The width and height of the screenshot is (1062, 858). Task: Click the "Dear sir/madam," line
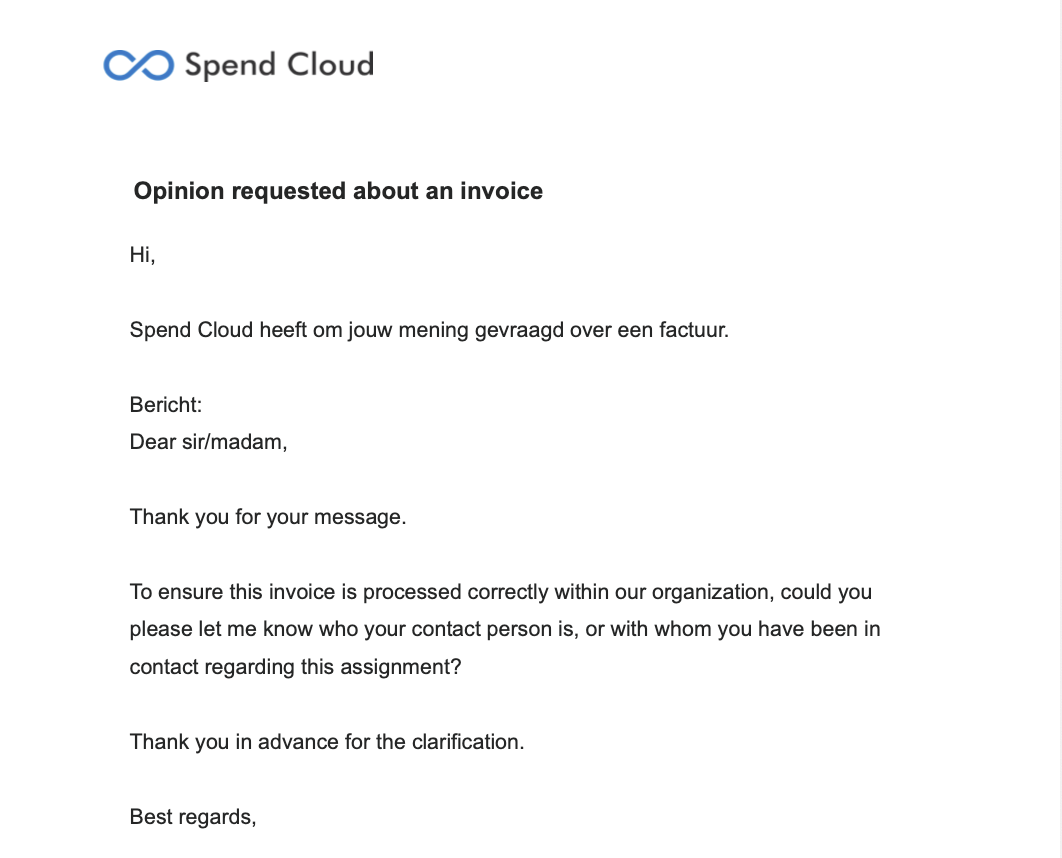[208, 442]
